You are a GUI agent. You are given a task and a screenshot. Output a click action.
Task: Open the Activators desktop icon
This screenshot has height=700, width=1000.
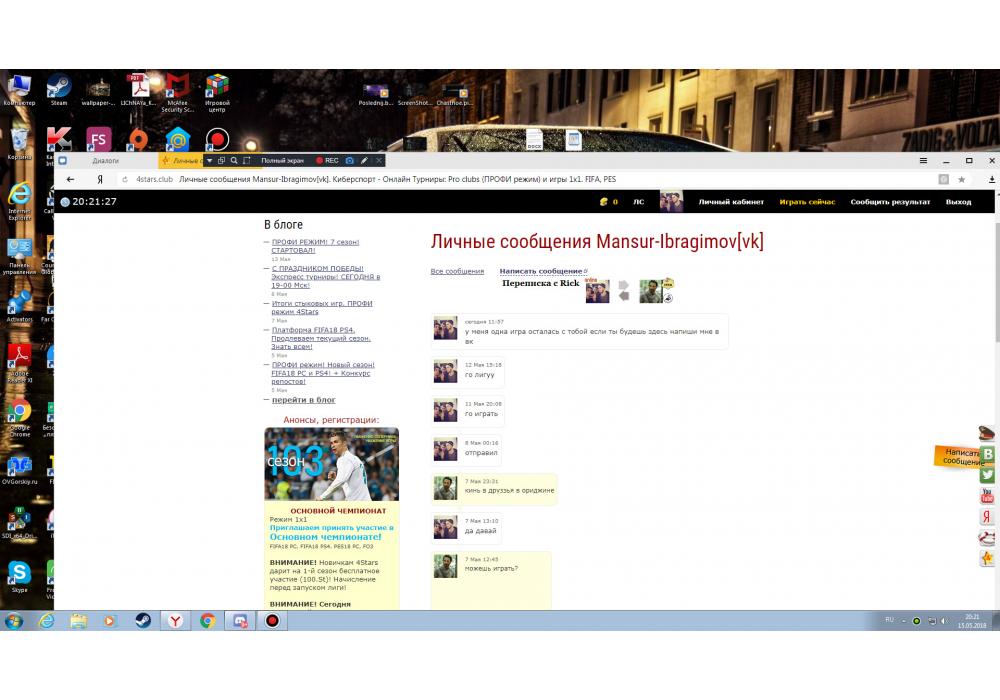click(x=20, y=306)
